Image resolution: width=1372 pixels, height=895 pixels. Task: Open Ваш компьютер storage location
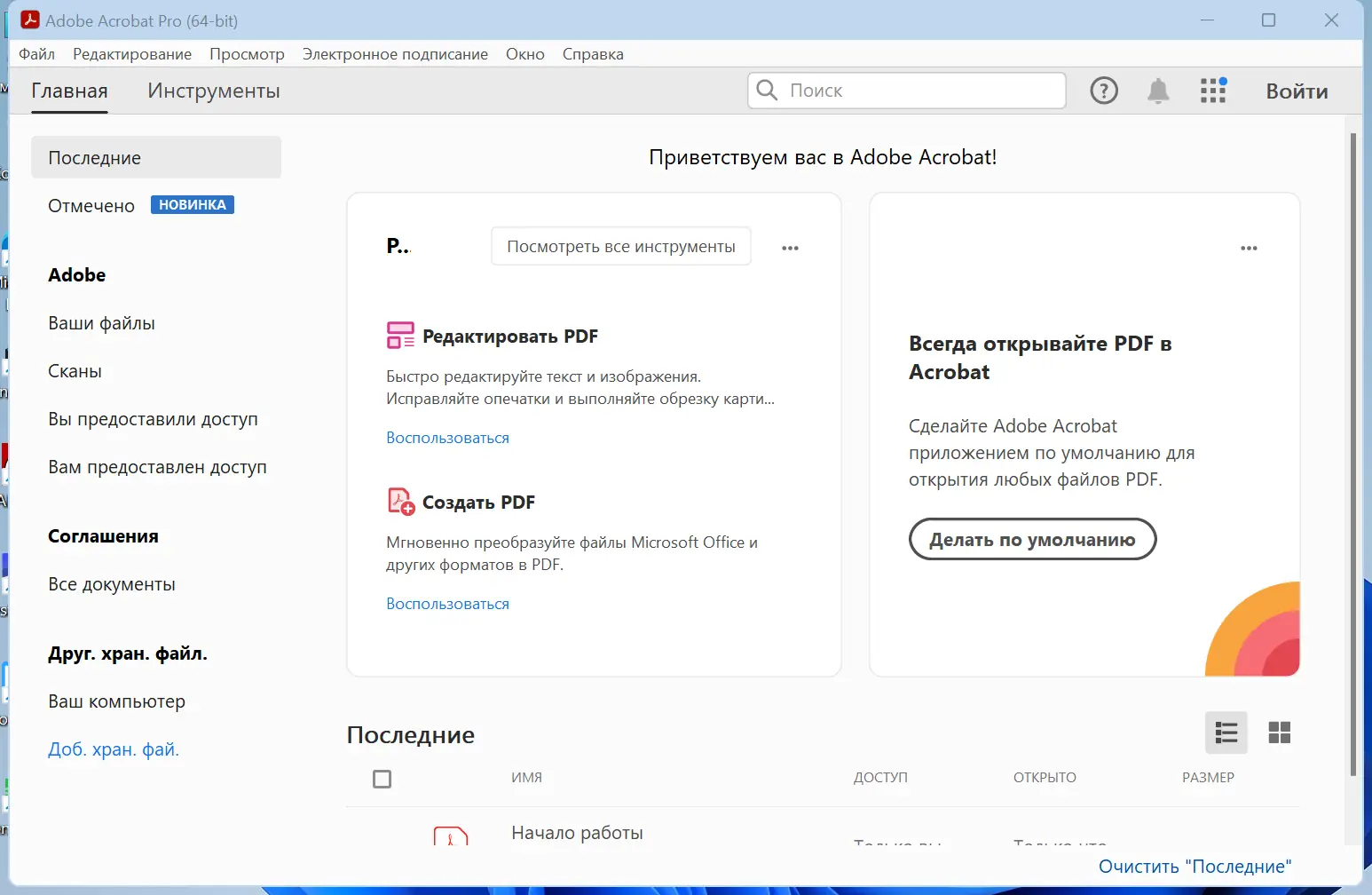pos(117,701)
